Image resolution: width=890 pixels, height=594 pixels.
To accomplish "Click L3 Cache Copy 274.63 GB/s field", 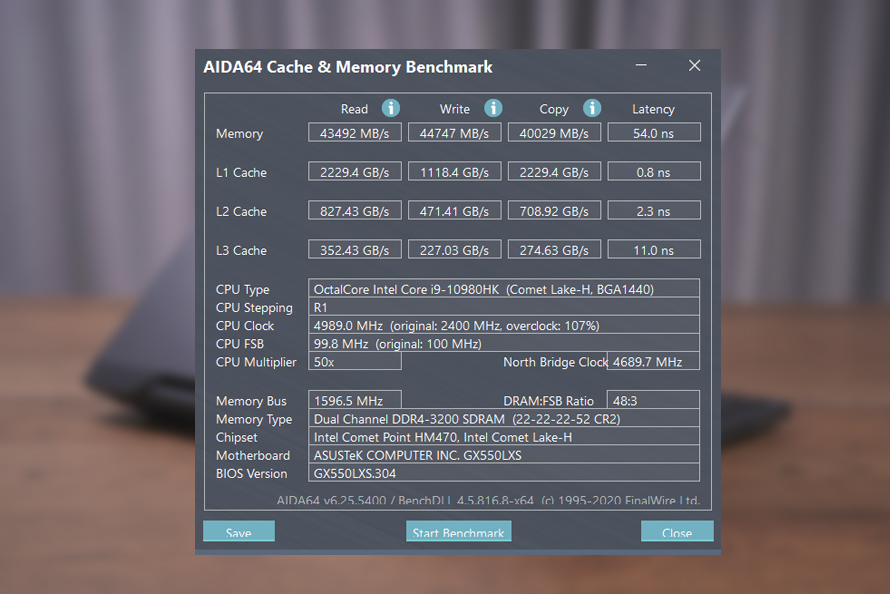I will tap(555, 249).
